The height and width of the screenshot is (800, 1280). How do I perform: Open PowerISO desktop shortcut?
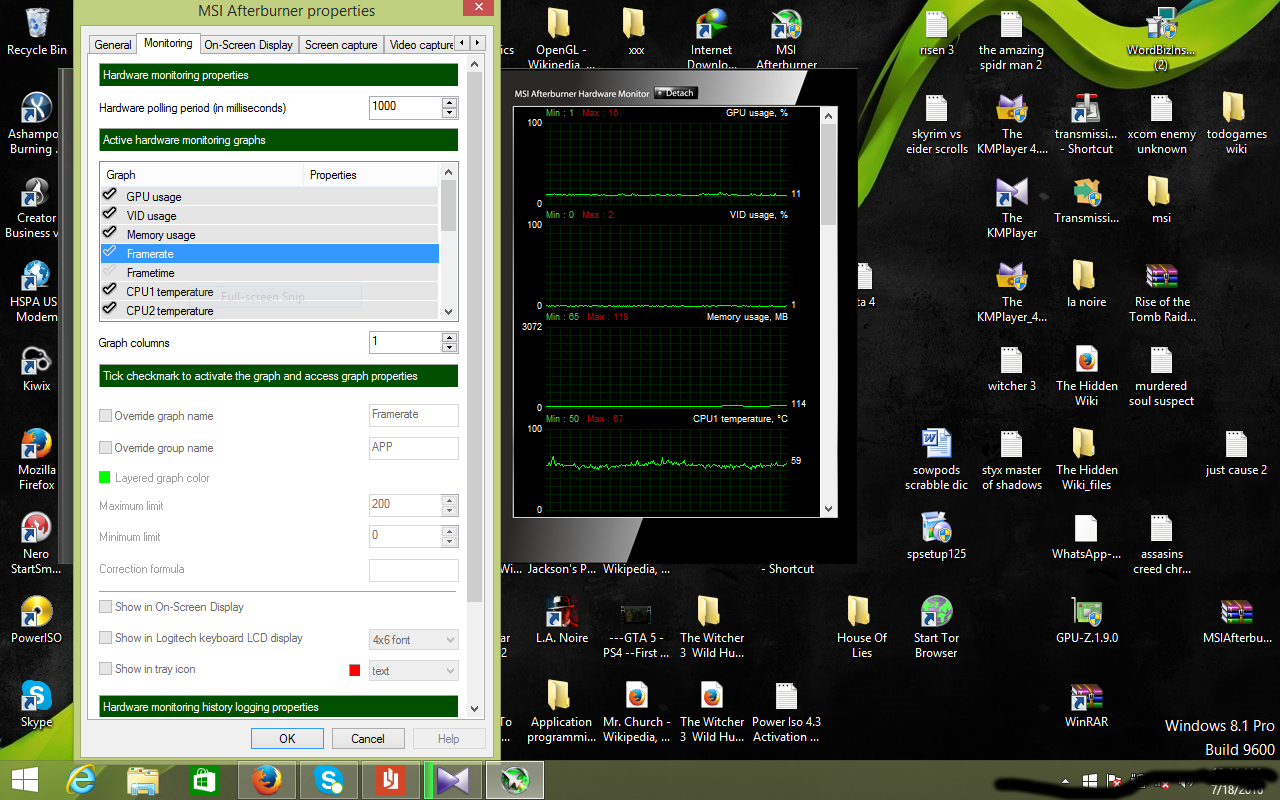pyautogui.click(x=36, y=620)
